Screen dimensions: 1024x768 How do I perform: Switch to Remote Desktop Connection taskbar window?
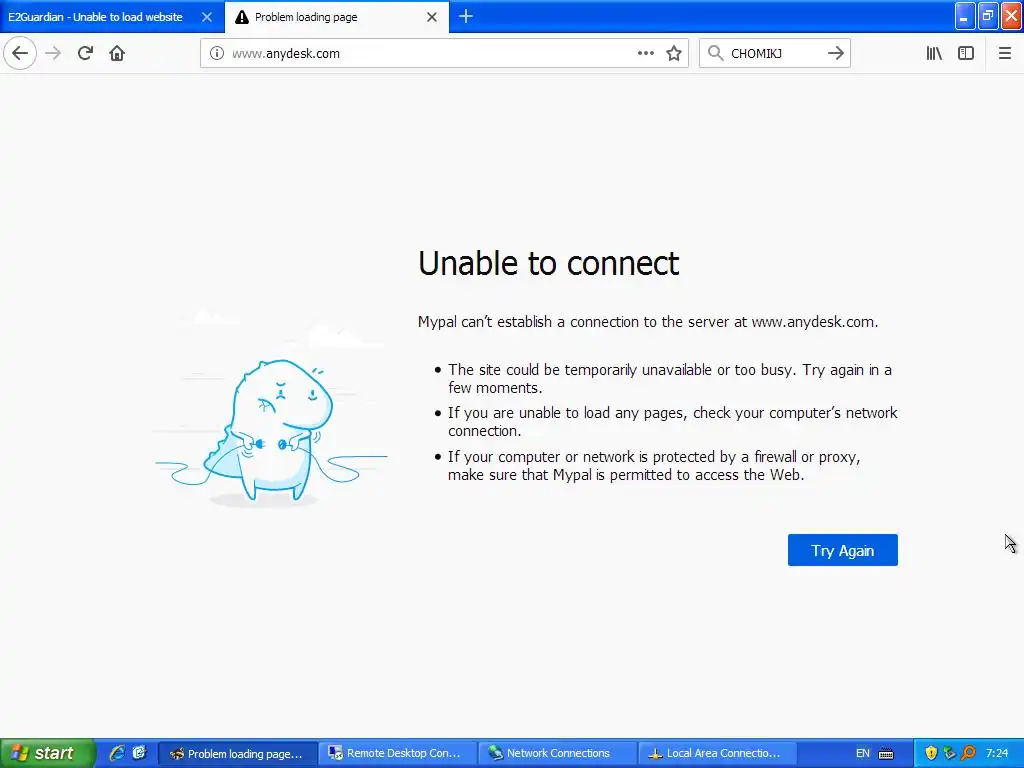coord(397,753)
